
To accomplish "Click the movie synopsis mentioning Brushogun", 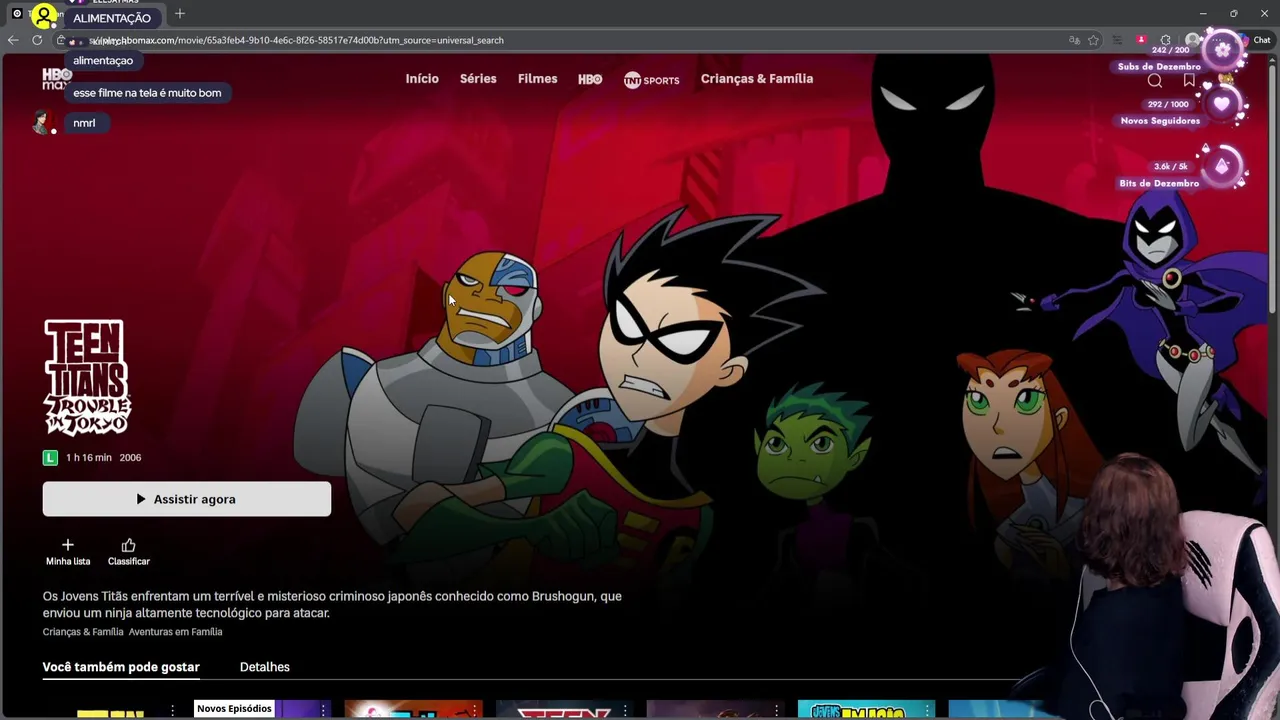I will coord(332,604).
